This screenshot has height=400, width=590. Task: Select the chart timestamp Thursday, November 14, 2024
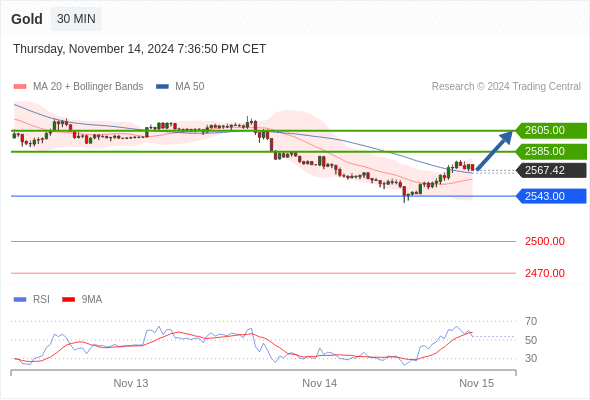pos(140,49)
